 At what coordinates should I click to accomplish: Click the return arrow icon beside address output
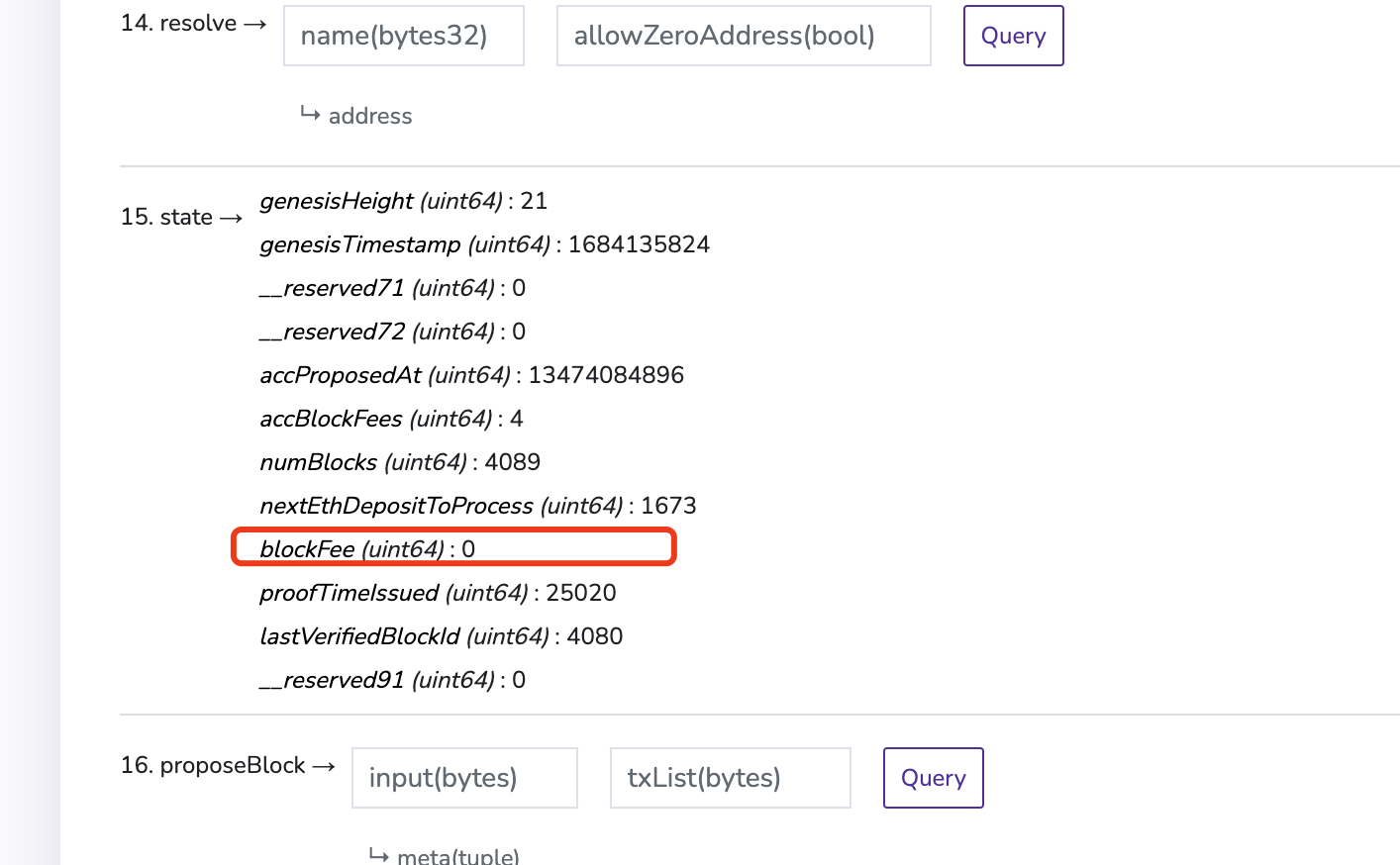[x=310, y=115]
